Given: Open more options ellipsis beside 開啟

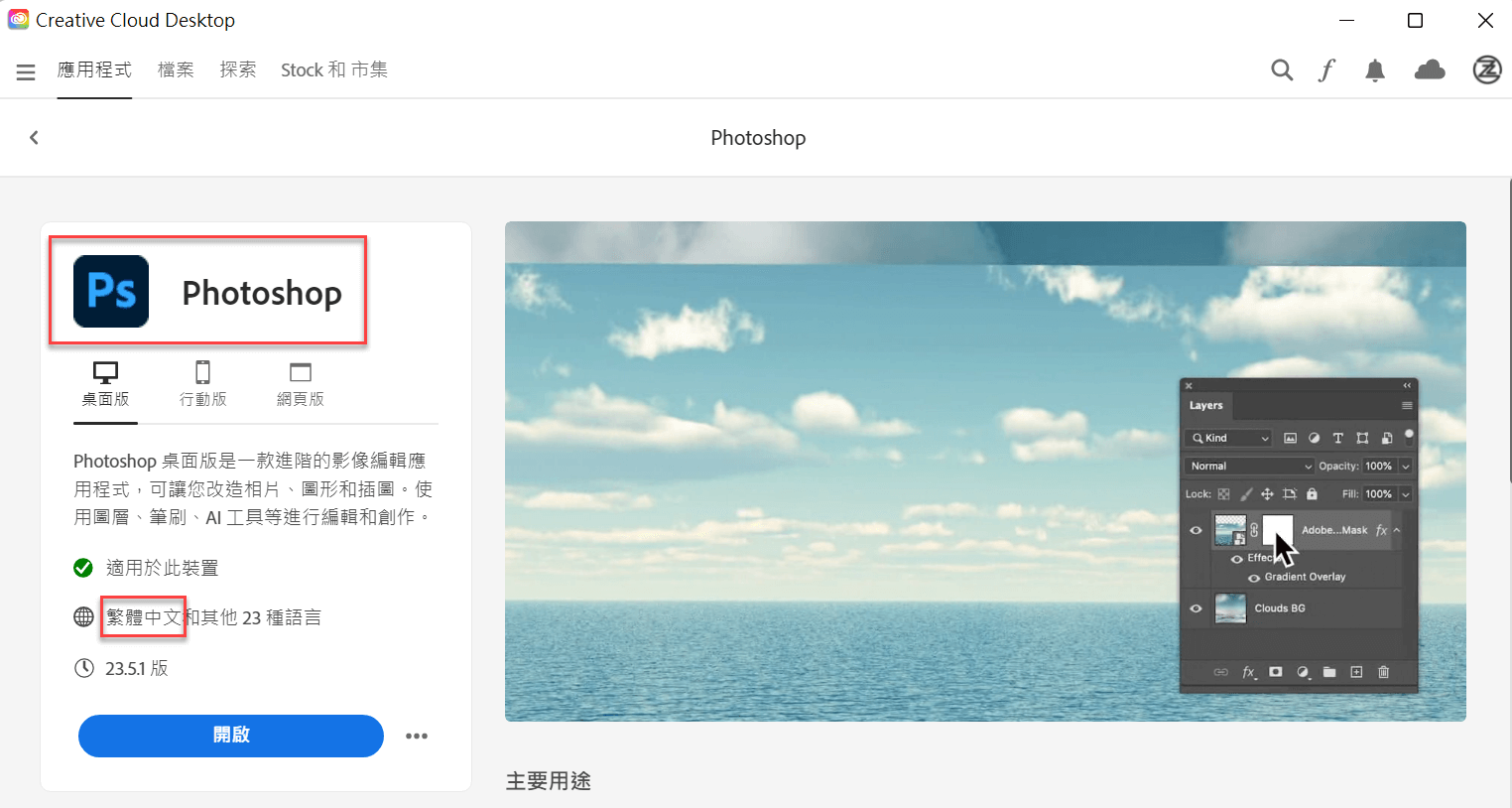Looking at the screenshot, I should click(417, 736).
